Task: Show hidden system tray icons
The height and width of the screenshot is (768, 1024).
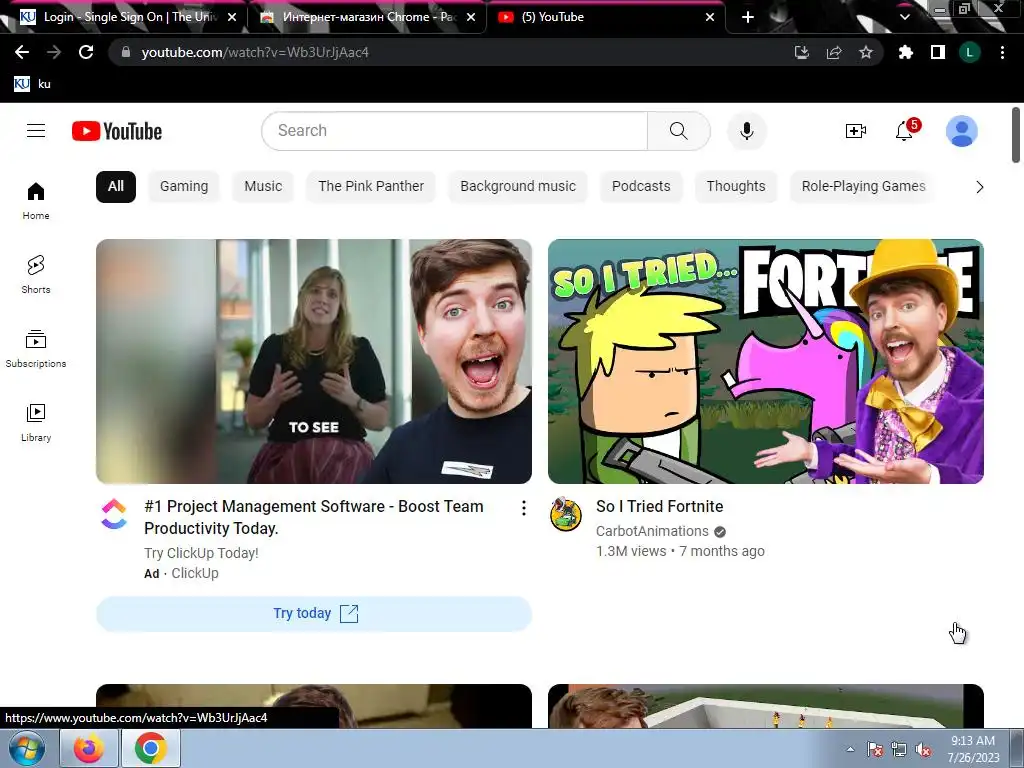Action: click(x=850, y=749)
